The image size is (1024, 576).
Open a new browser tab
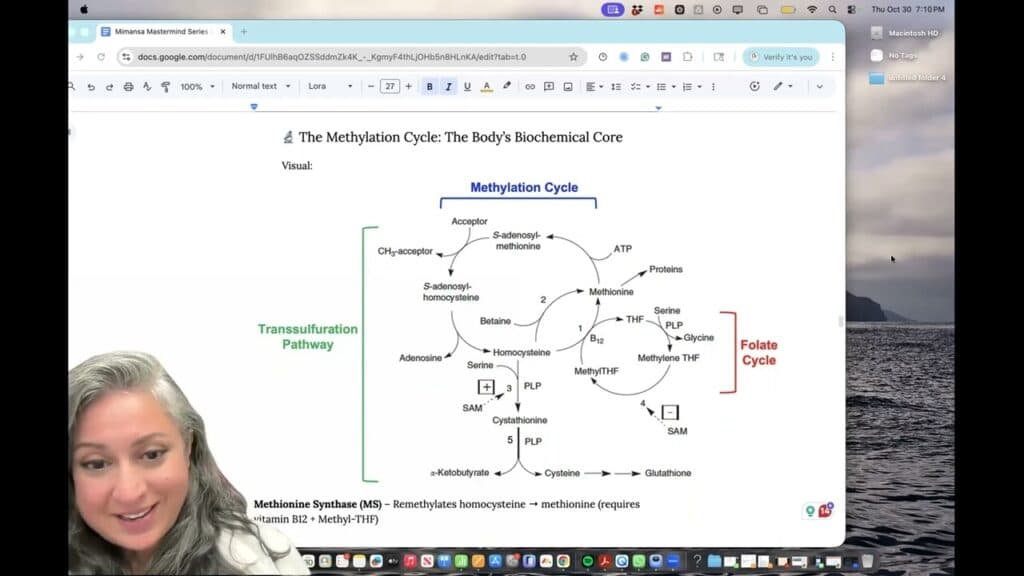(243, 31)
